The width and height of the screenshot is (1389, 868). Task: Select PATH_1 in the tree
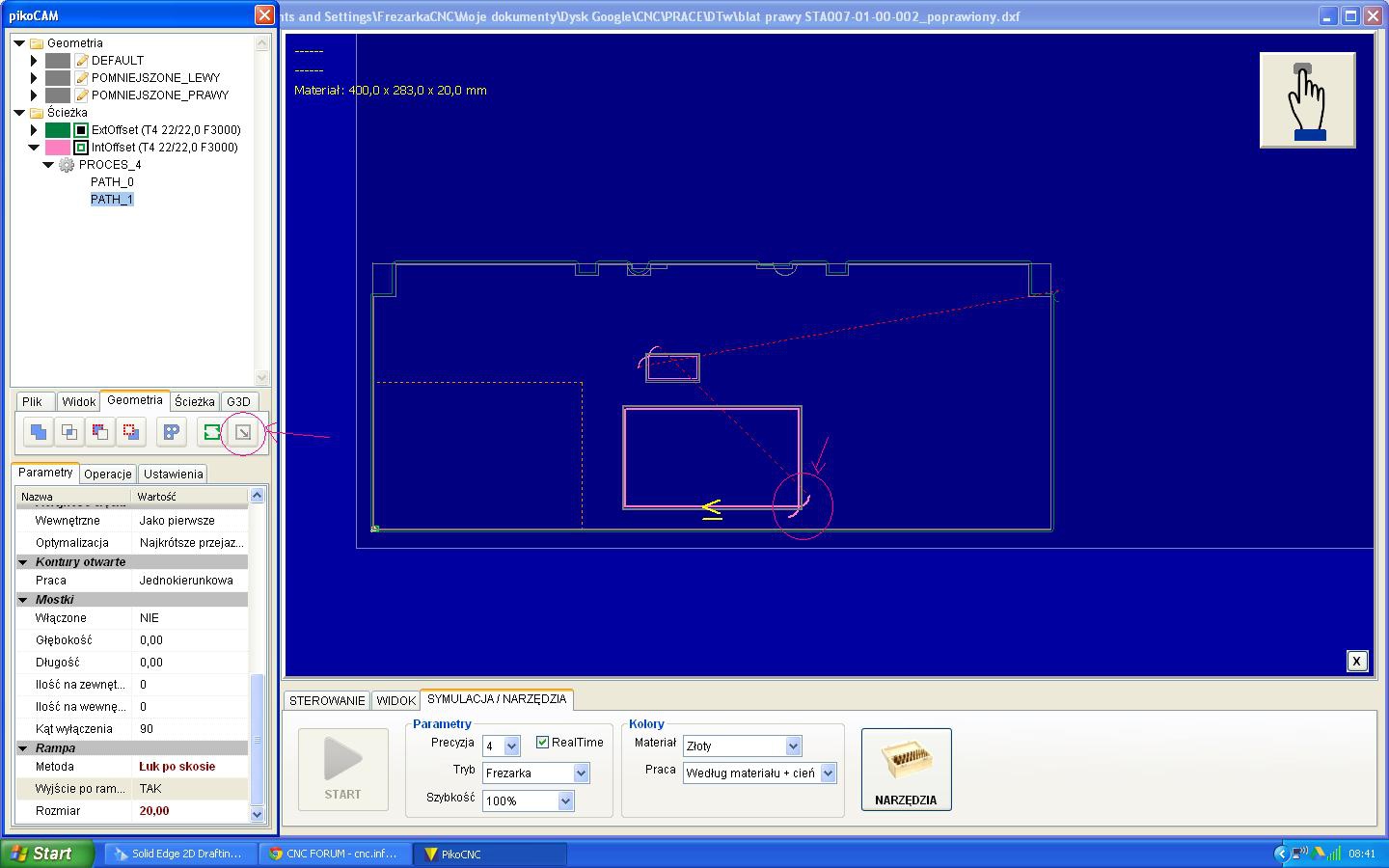click(112, 200)
